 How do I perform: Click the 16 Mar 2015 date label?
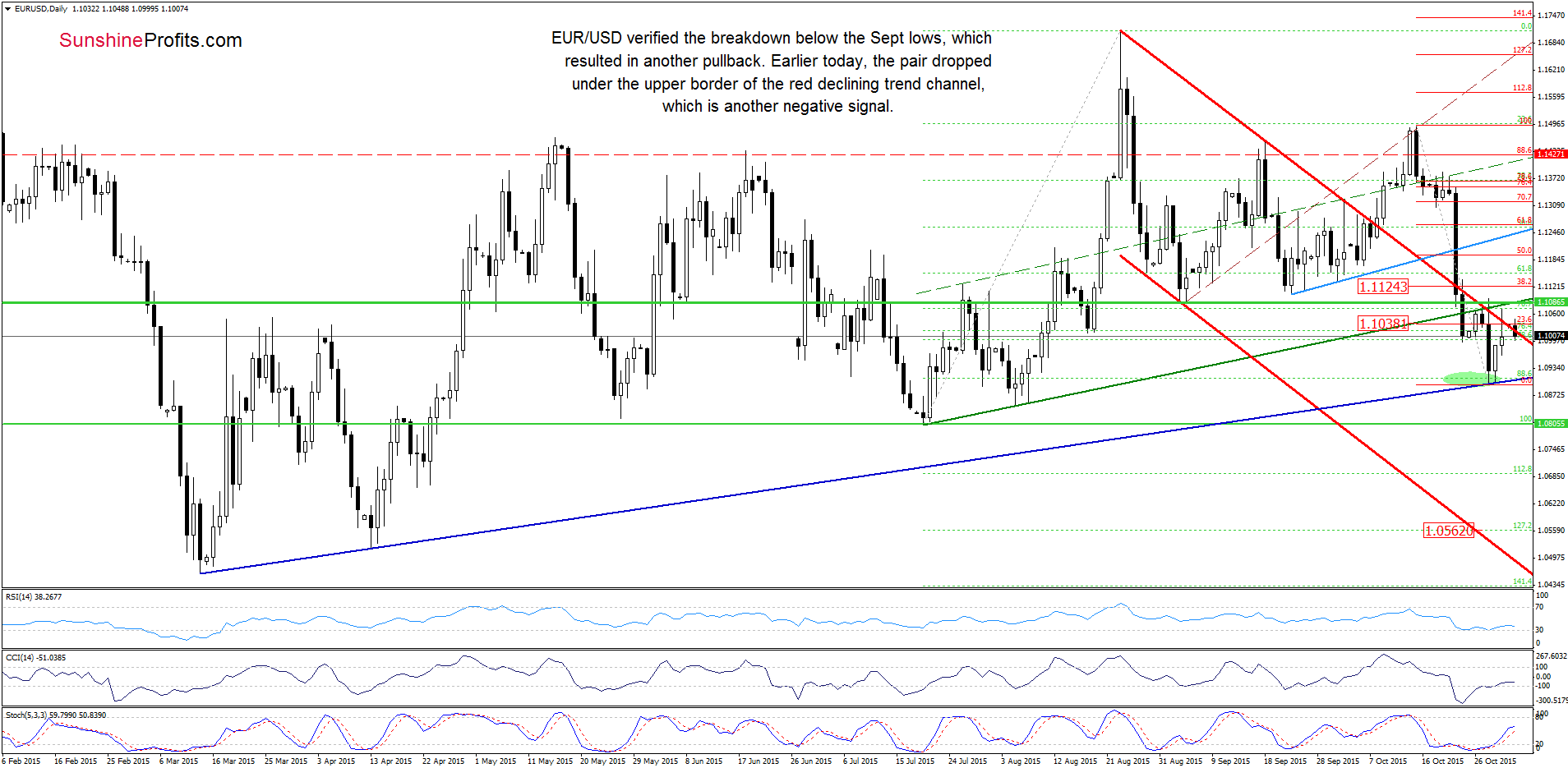point(233,761)
